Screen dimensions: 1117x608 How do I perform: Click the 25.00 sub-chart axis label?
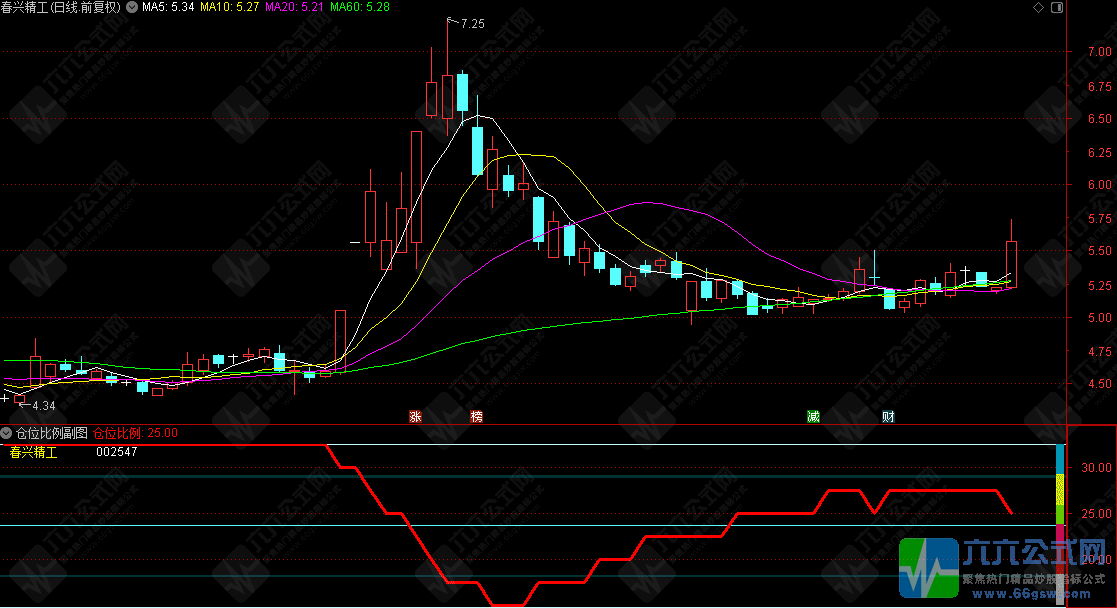(x=1096, y=513)
